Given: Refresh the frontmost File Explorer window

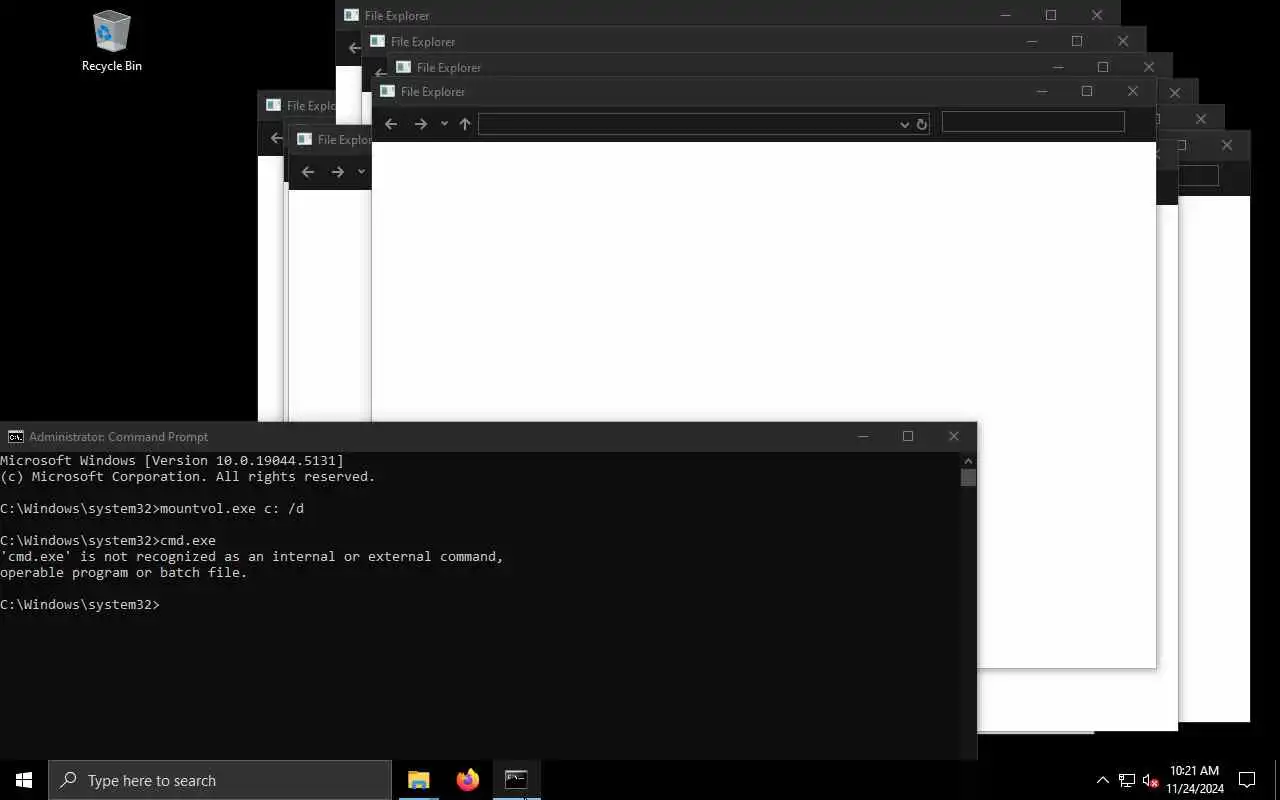Looking at the screenshot, I should pyautogui.click(x=922, y=124).
